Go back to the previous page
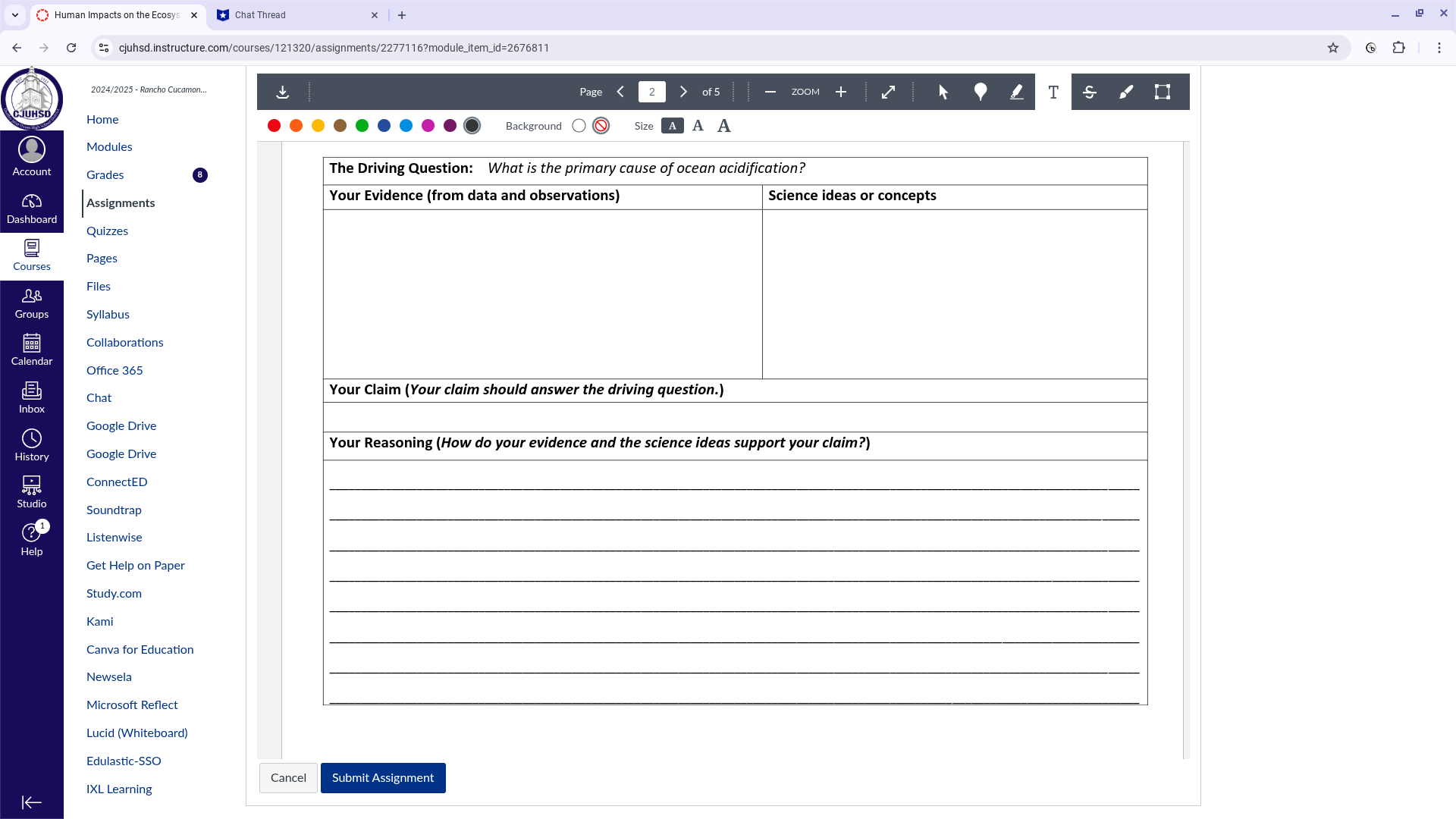1456x819 pixels. [x=621, y=91]
